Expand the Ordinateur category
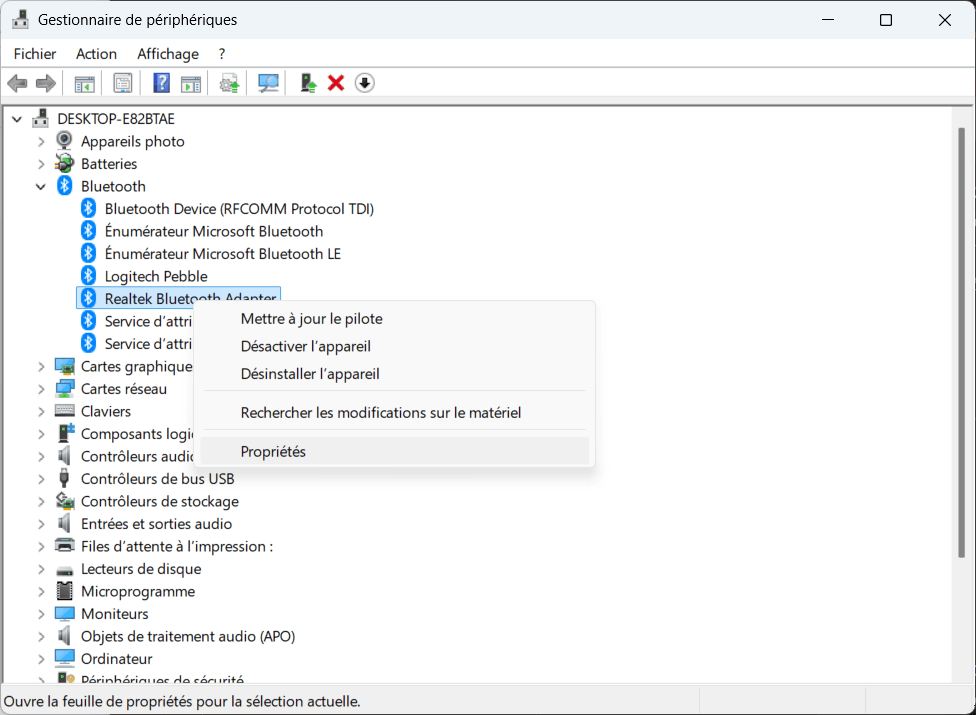976x715 pixels. (x=41, y=659)
